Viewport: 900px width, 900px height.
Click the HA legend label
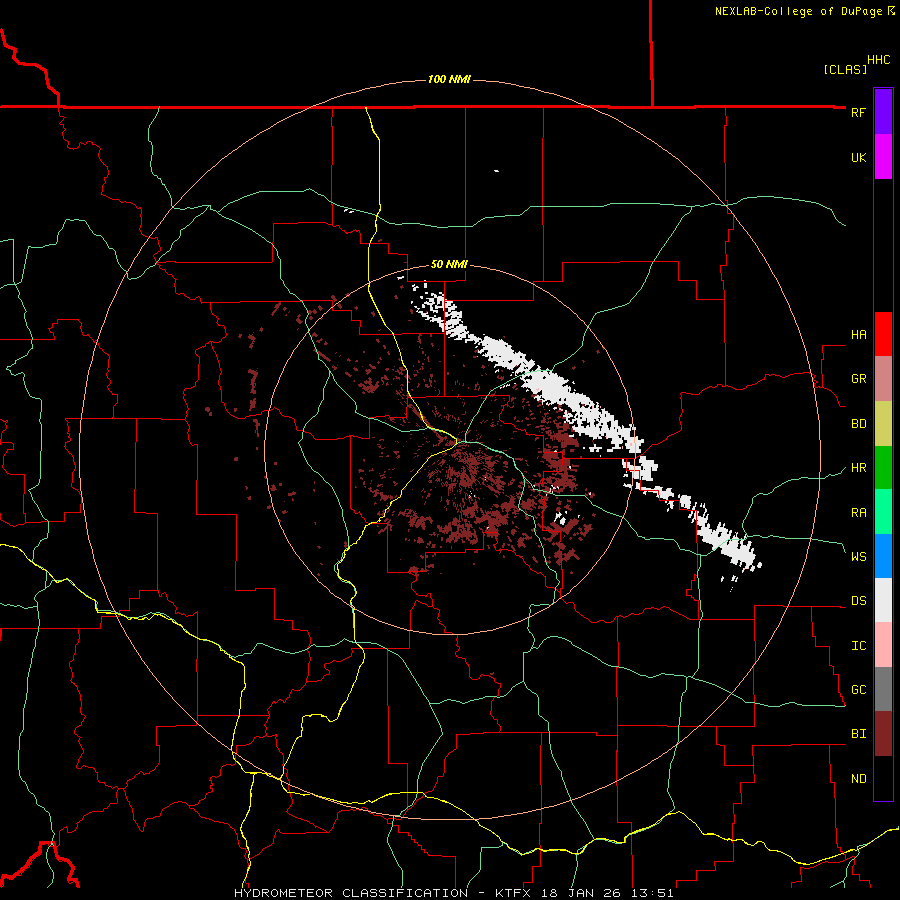(858, 334)
